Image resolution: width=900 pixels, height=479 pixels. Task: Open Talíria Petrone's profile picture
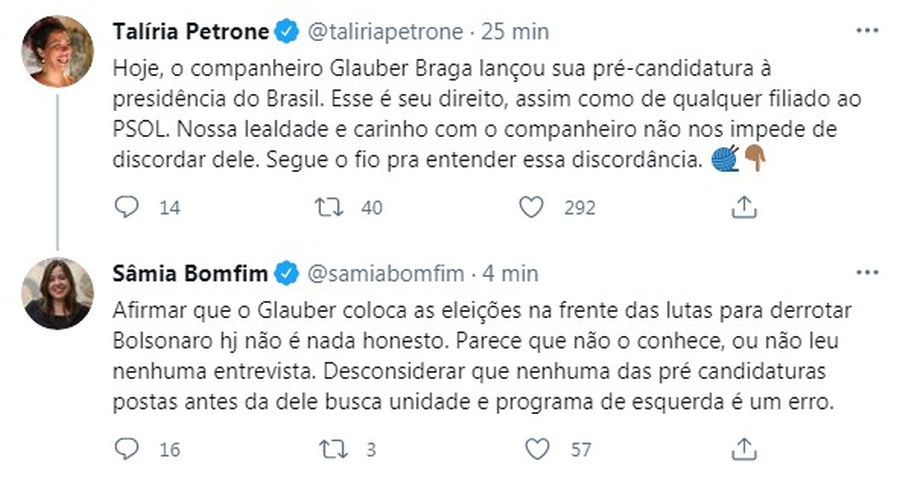(x=56, y=50)
